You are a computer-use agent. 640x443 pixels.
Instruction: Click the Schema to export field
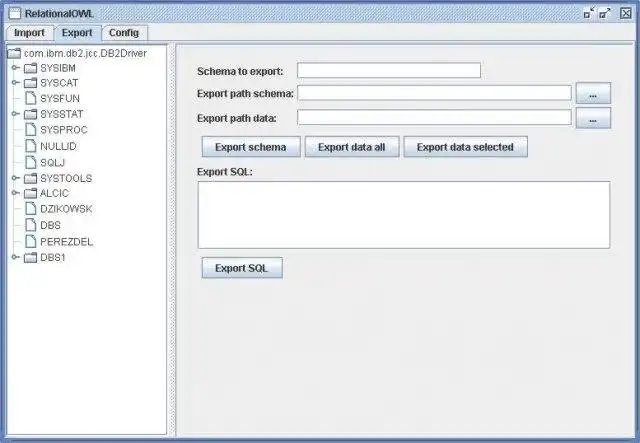pos(389,70)
